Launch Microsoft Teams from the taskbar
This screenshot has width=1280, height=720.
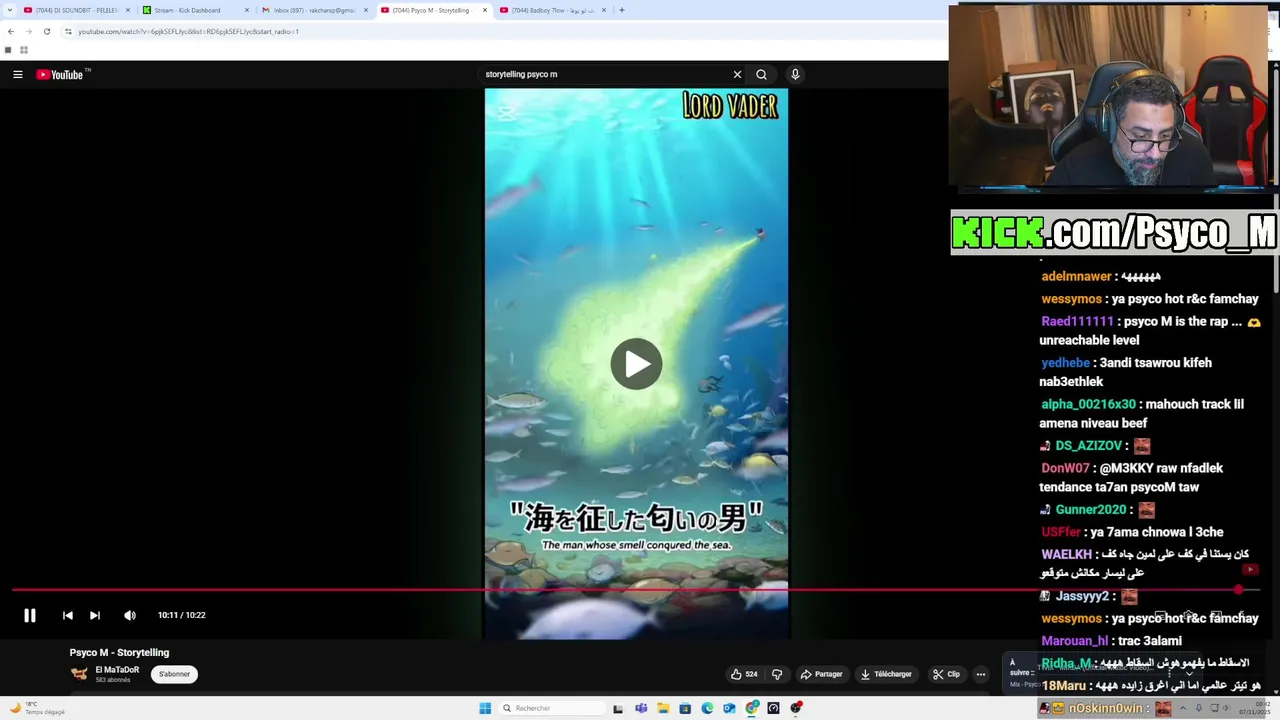click(x=641, y=708)
